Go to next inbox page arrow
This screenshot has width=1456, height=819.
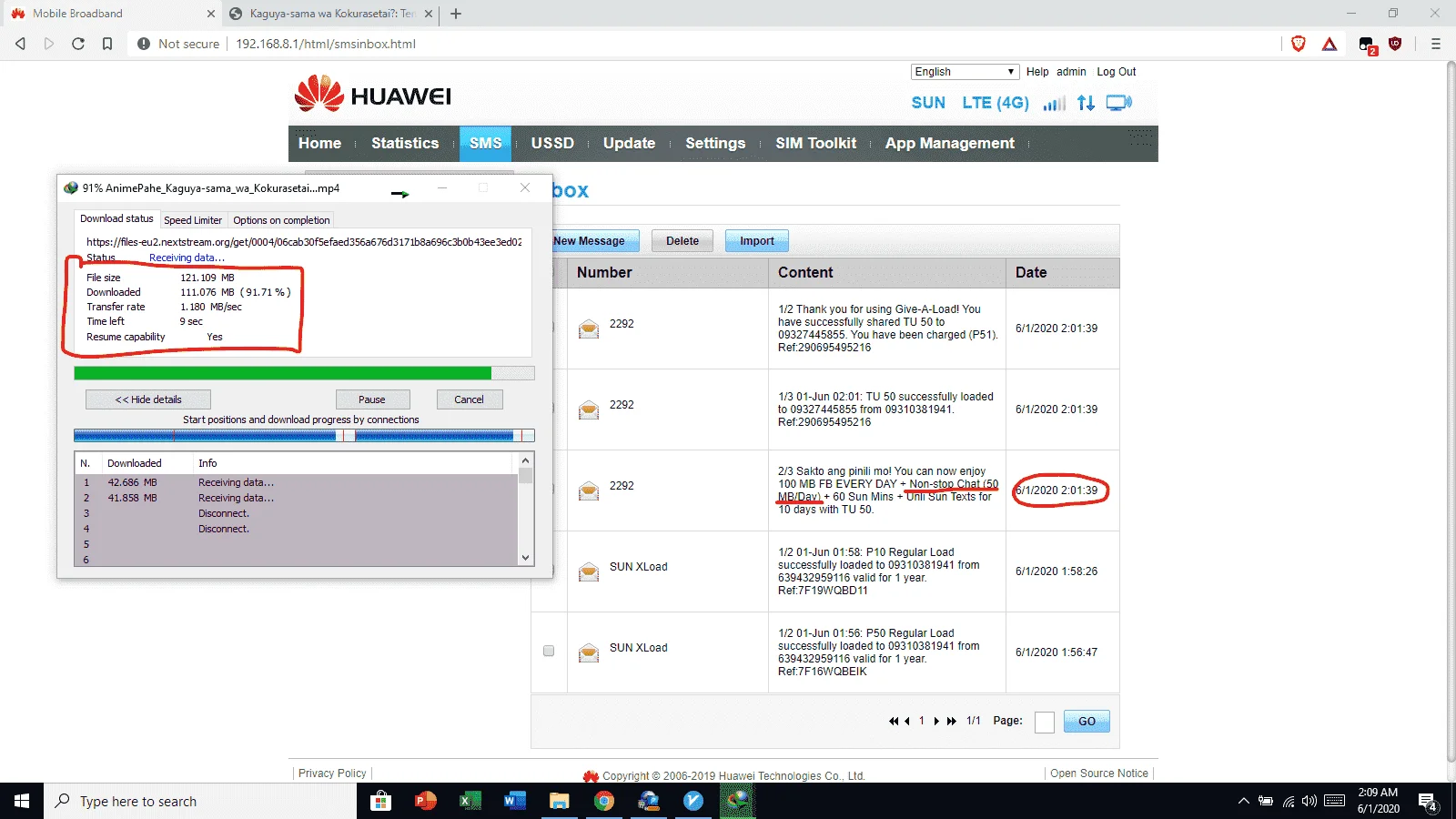(936, 721)
